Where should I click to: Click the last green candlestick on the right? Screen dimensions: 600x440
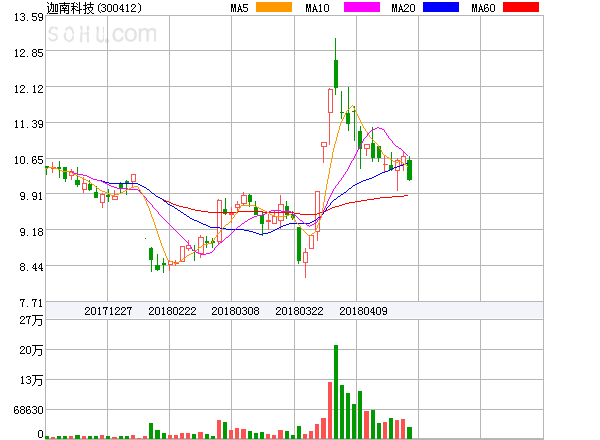coord(409,169)
